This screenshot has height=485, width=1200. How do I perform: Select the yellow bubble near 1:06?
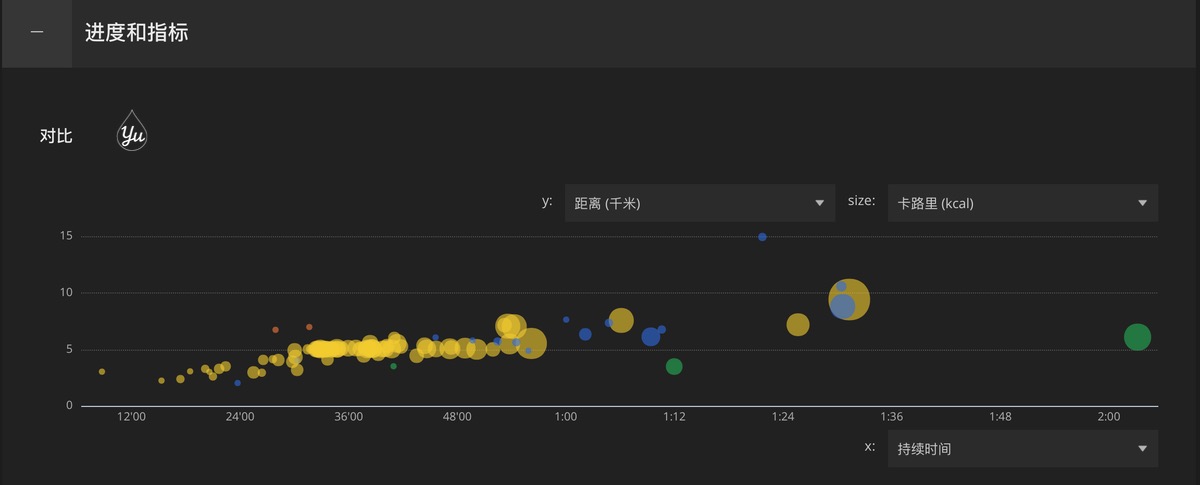[x=621, y=321]
